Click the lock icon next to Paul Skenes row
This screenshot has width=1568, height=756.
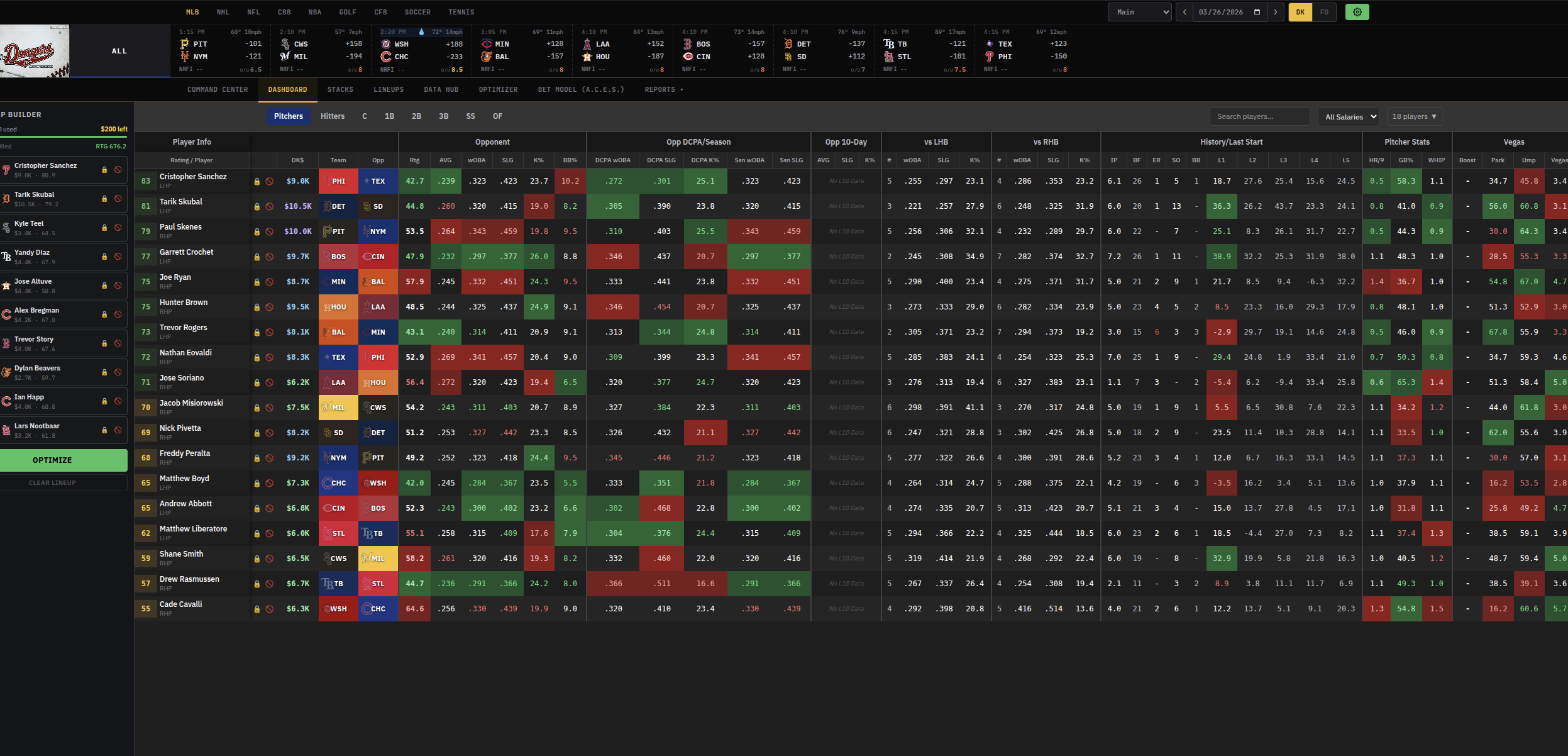pos(258,231)
